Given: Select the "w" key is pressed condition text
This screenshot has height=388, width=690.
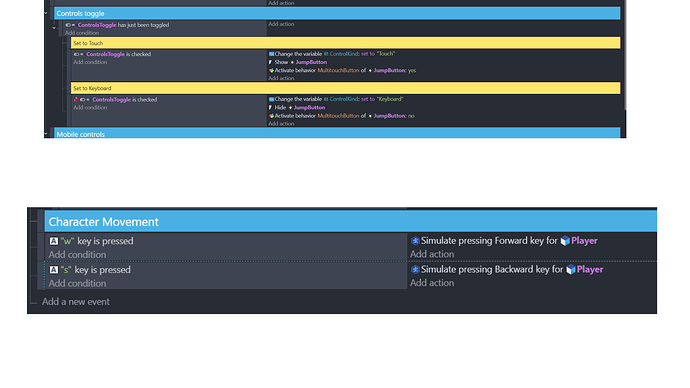Looking at the screenshot, I should (x=97, y=241).
